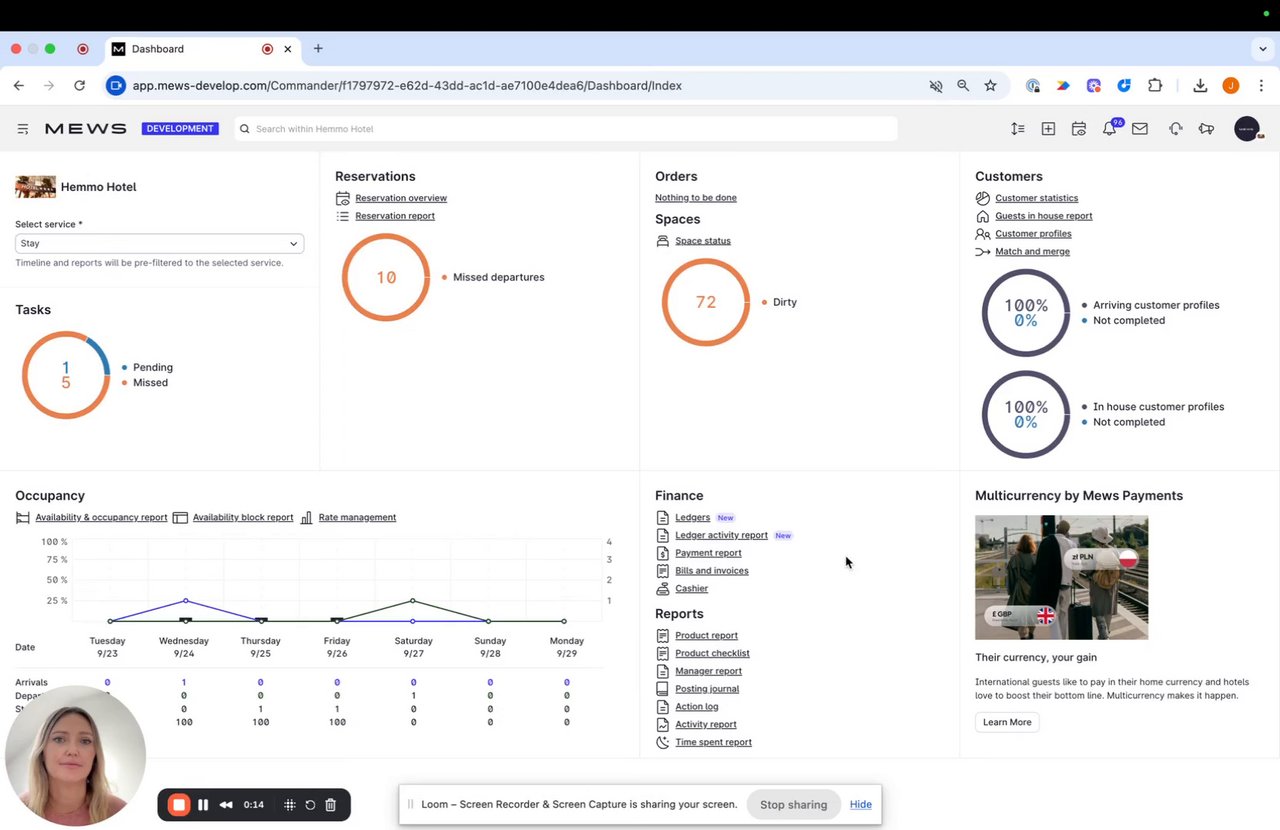Open the Manager report link

pos(708,671)
